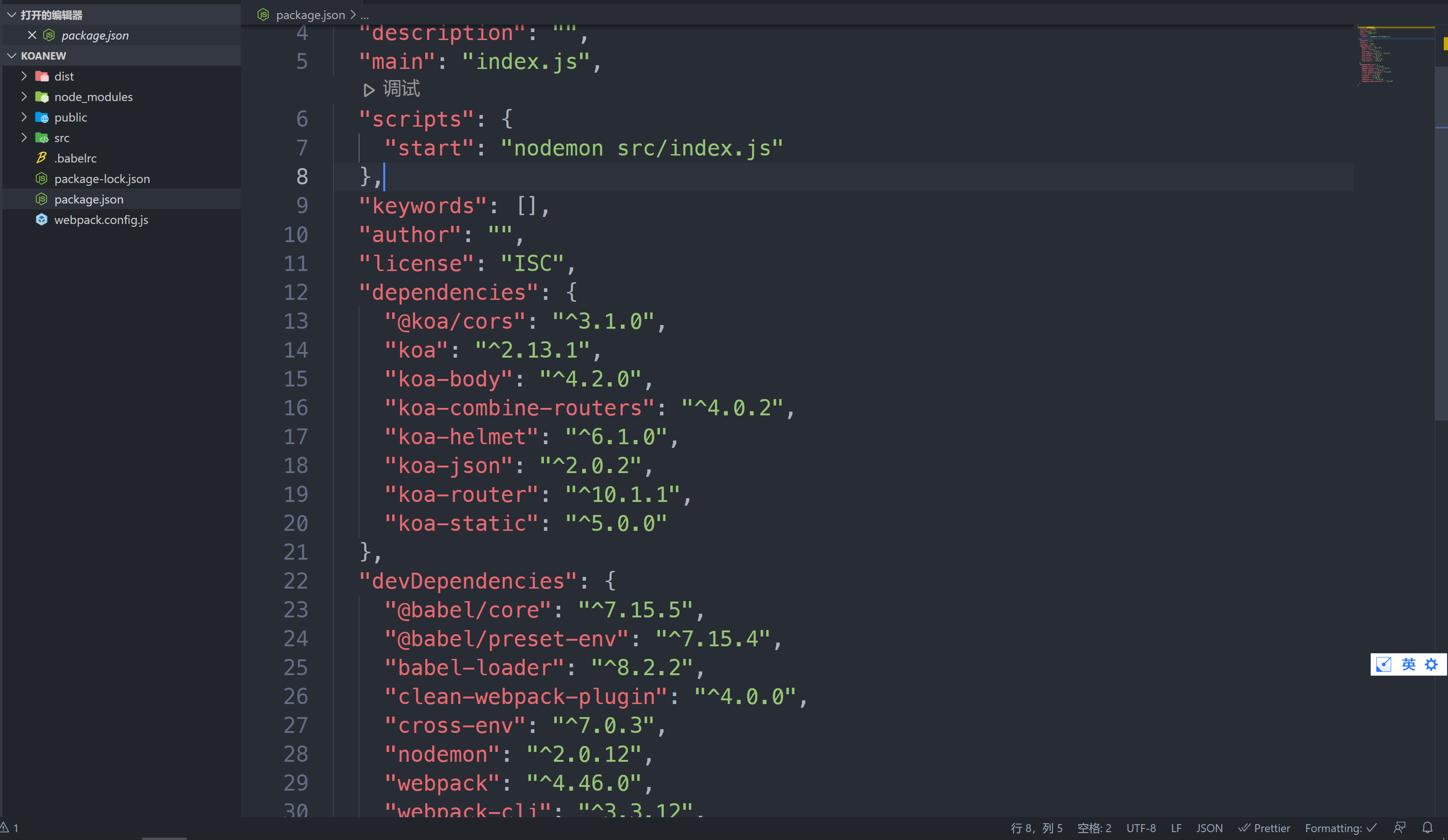The width and height of the screenshot is (1448, 840).
Task: Click the IME pen icon in floating bar
Action: click(x=1384, y=664)
